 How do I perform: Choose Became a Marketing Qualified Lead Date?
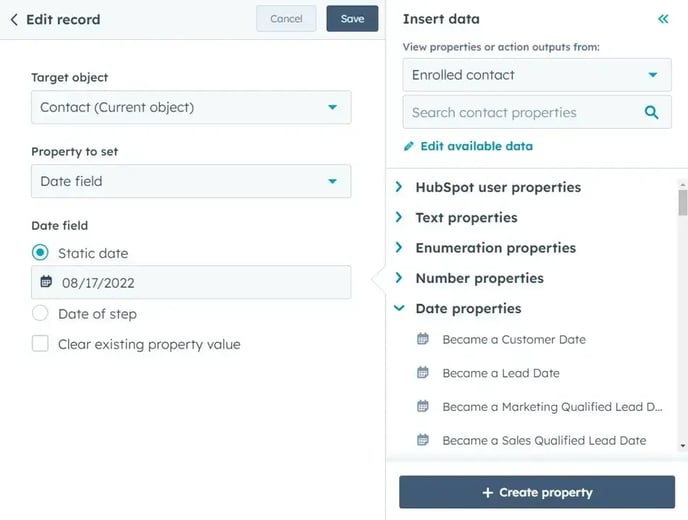click(x=552, y=407)
